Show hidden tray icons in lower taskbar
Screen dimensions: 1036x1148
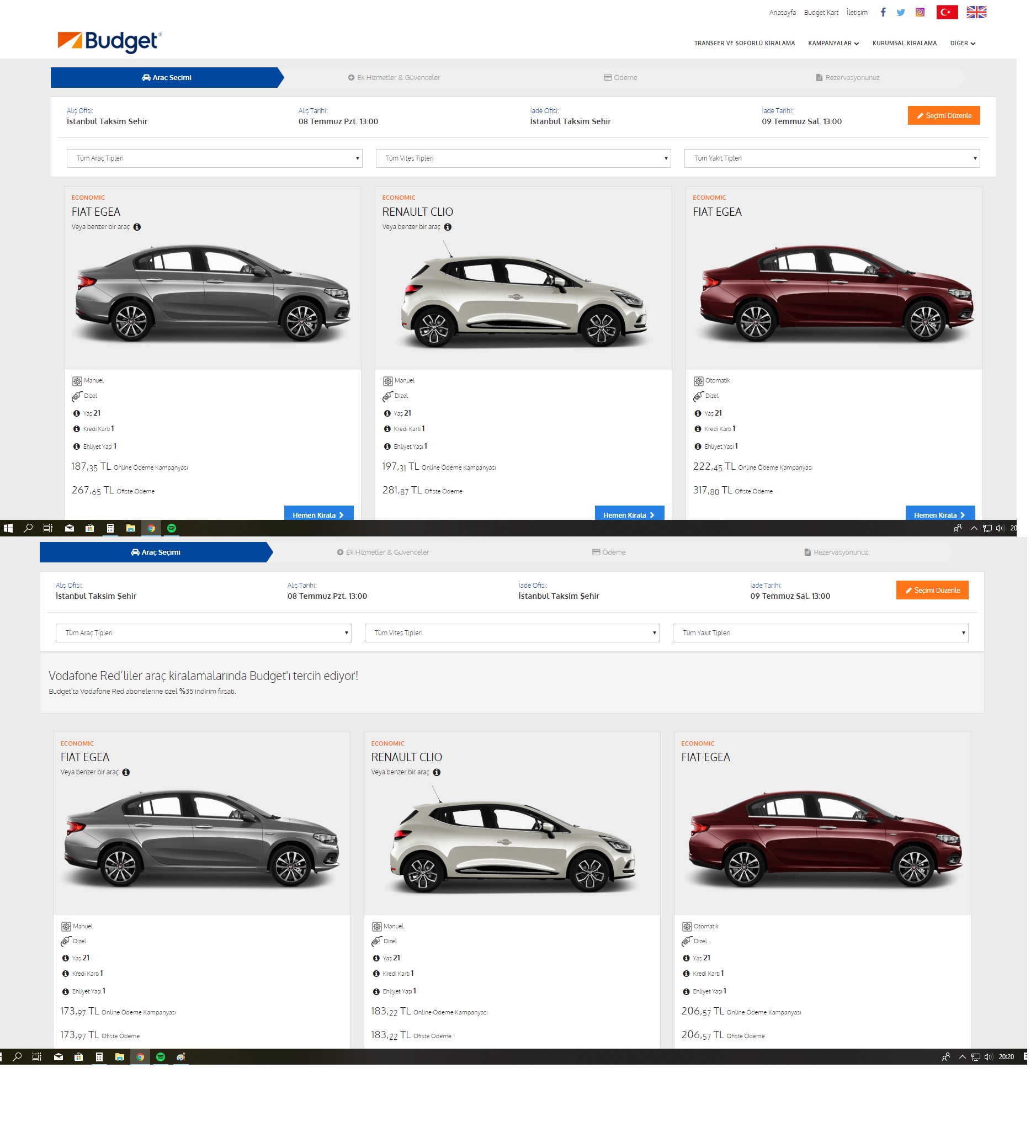click(x=962, y=1056)
